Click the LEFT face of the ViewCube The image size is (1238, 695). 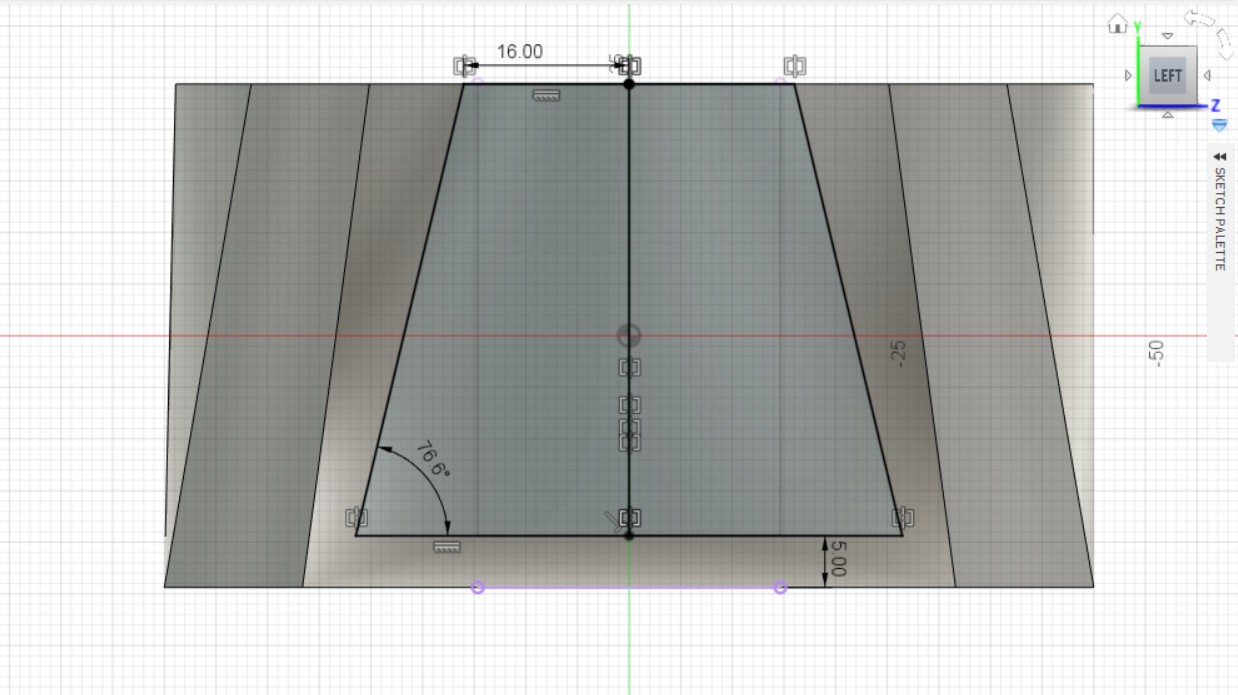tap(1167, 76)
